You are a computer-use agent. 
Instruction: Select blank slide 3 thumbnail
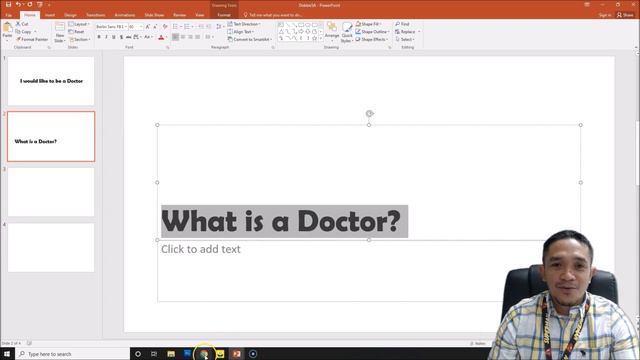51,192
